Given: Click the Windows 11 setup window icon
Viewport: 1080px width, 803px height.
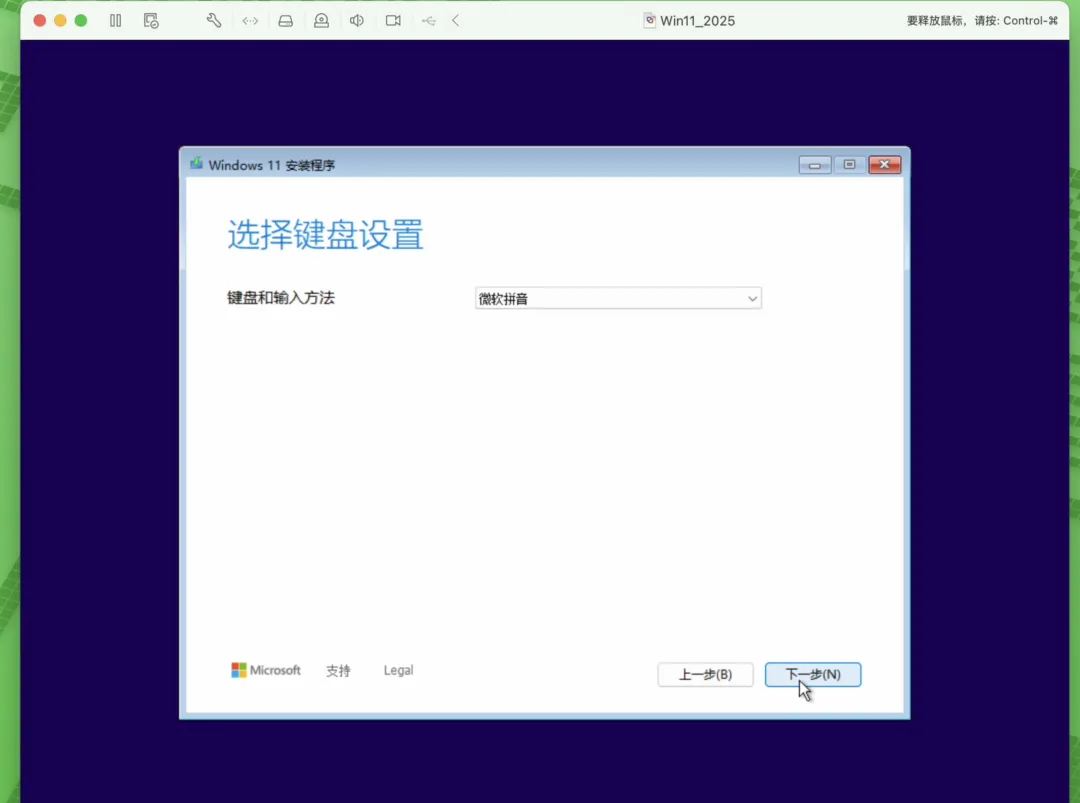Looking at the screenshot, I should click(196, 163).
